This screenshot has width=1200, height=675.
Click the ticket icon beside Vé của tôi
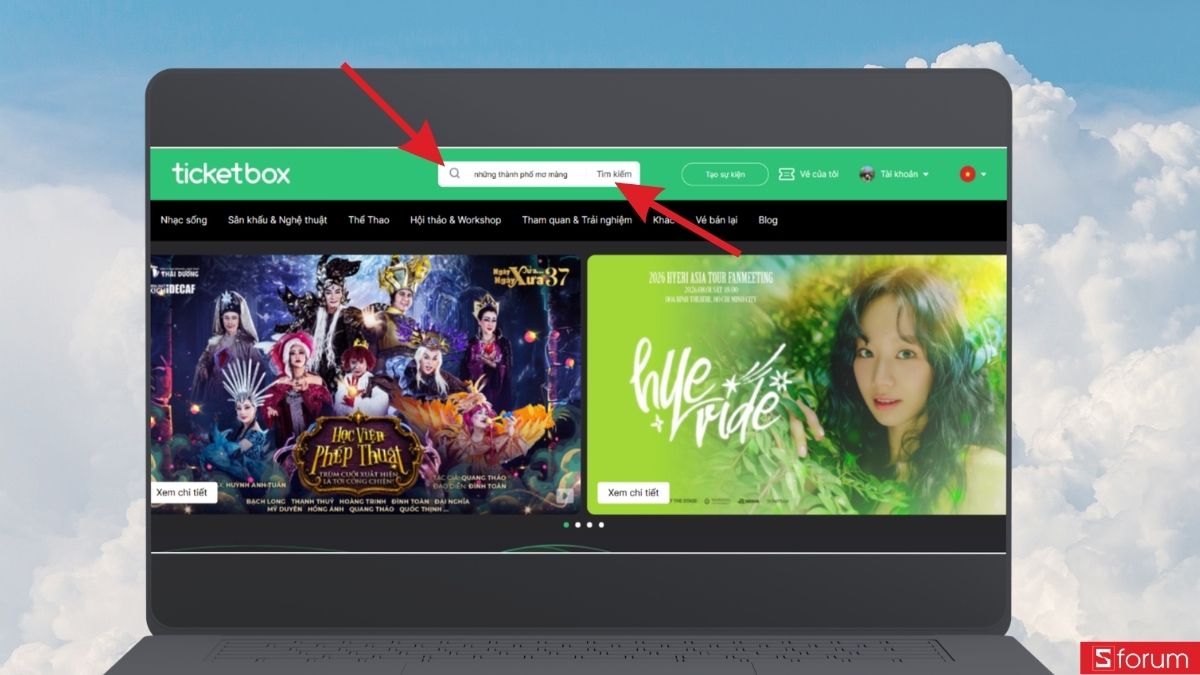[x=787, y=174]
